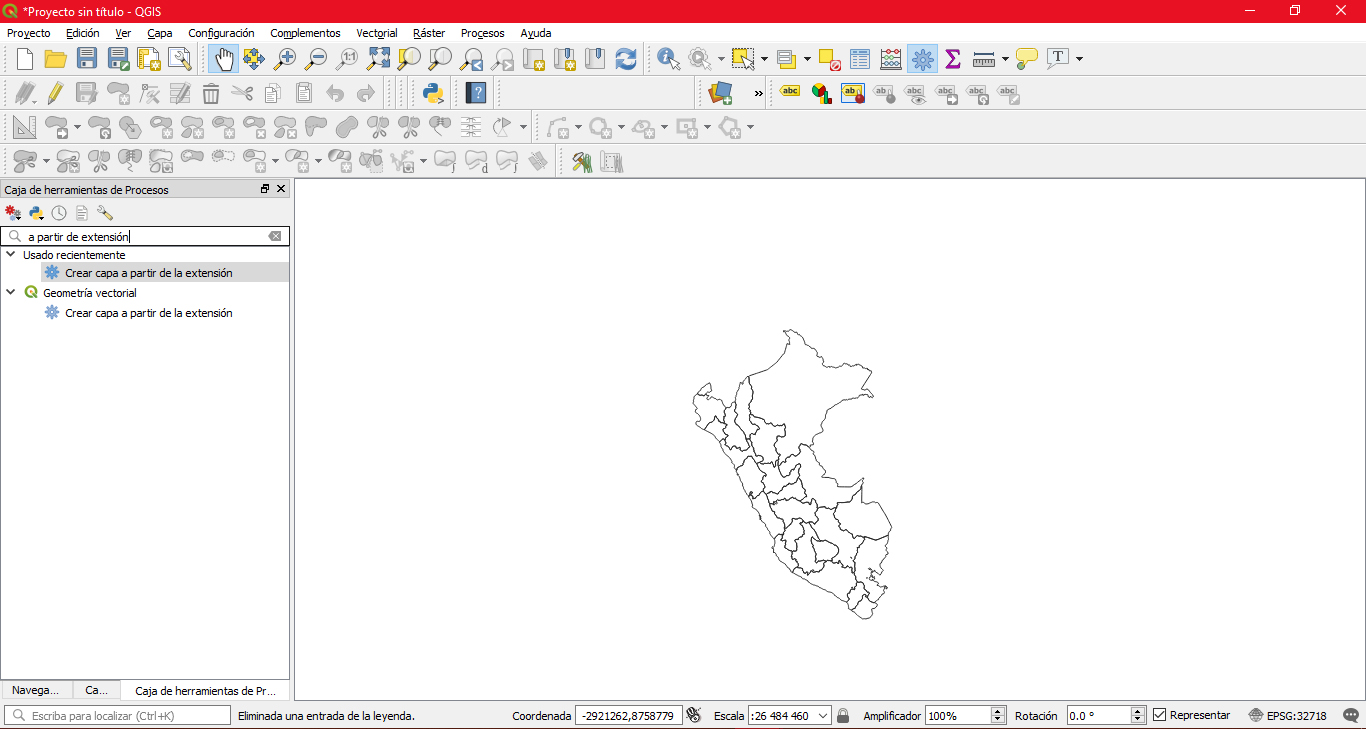Viewport: 1366px width, 729px height.
Task: Select the Identify Features tool
Action: click(x=667, y=59)
